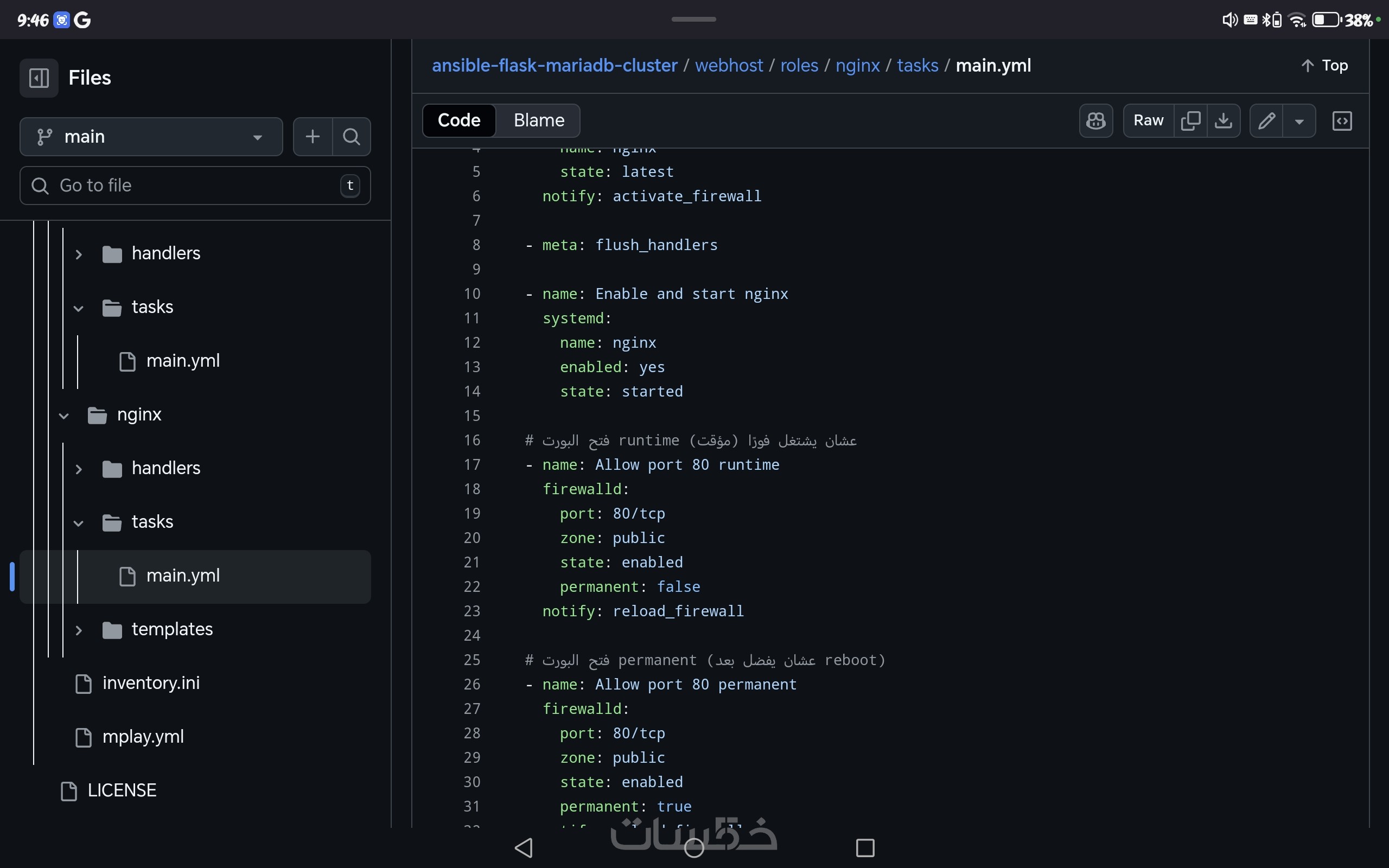Expand the templates folder
Viewport: 1389px width, 868px height.
79,630
